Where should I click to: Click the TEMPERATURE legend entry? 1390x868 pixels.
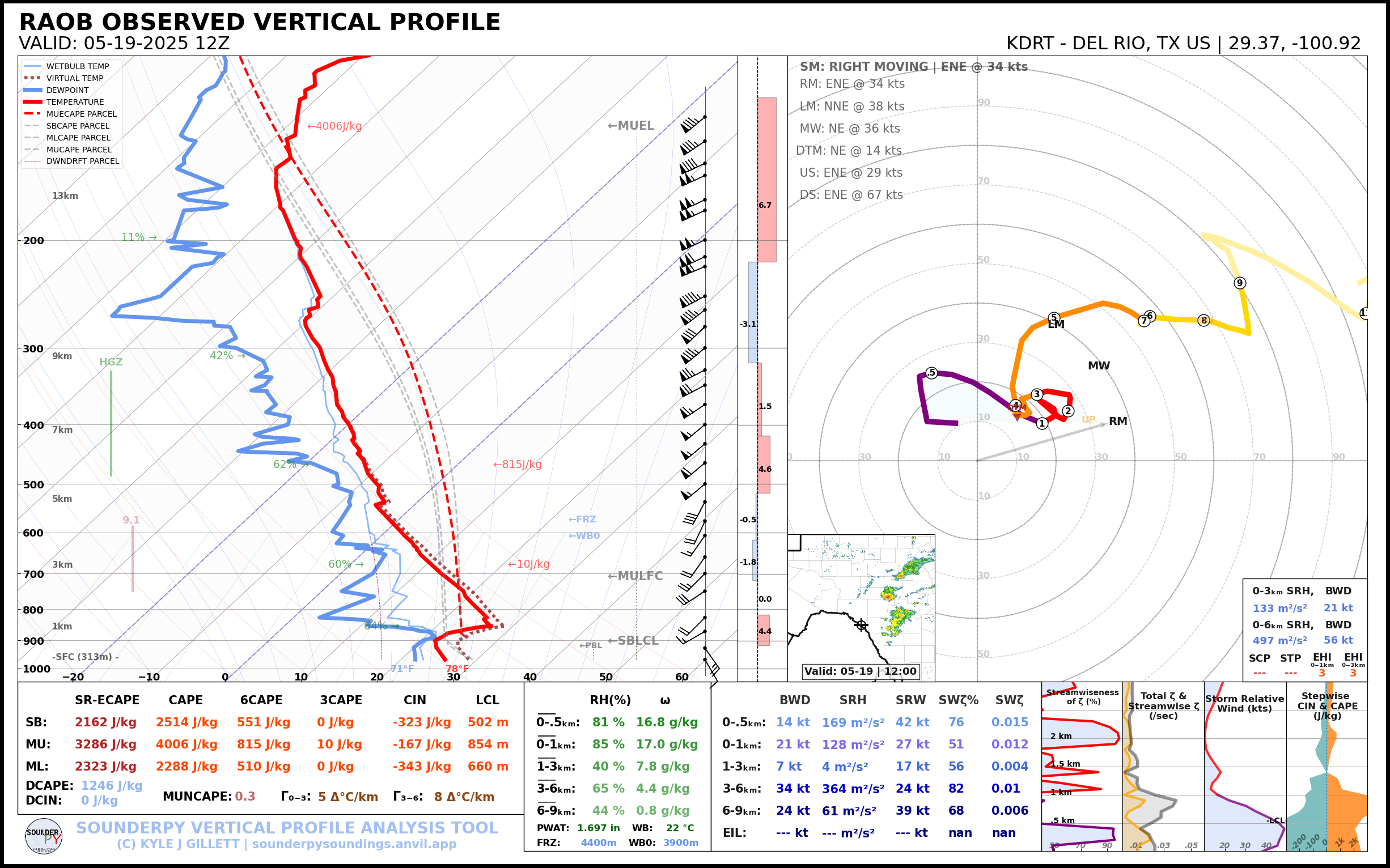[75, 102]
